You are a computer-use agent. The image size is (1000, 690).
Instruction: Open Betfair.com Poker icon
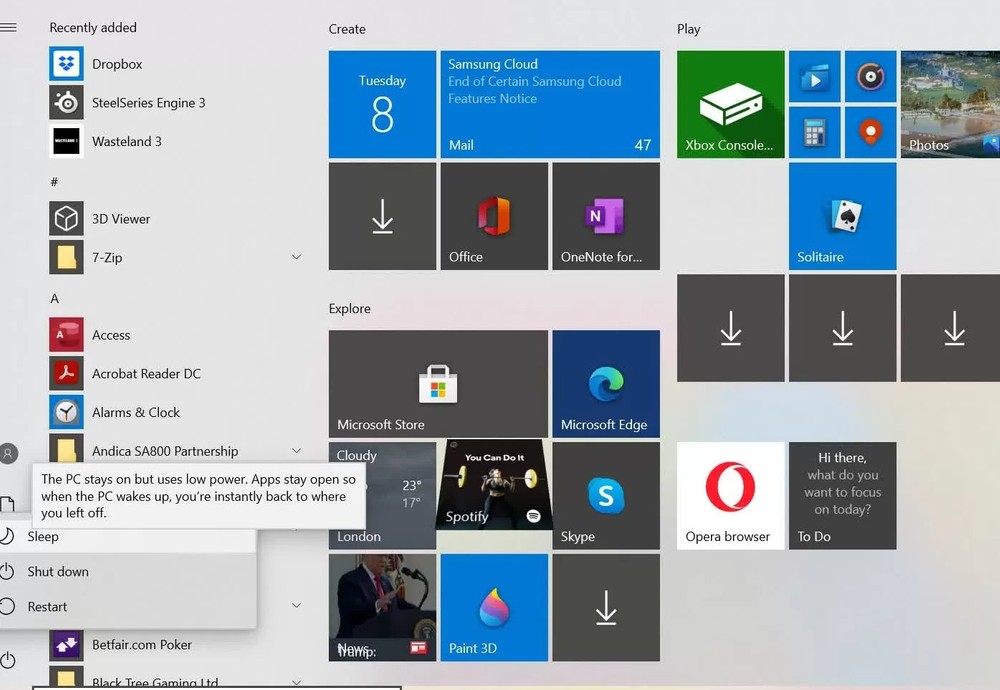point(66,645)
